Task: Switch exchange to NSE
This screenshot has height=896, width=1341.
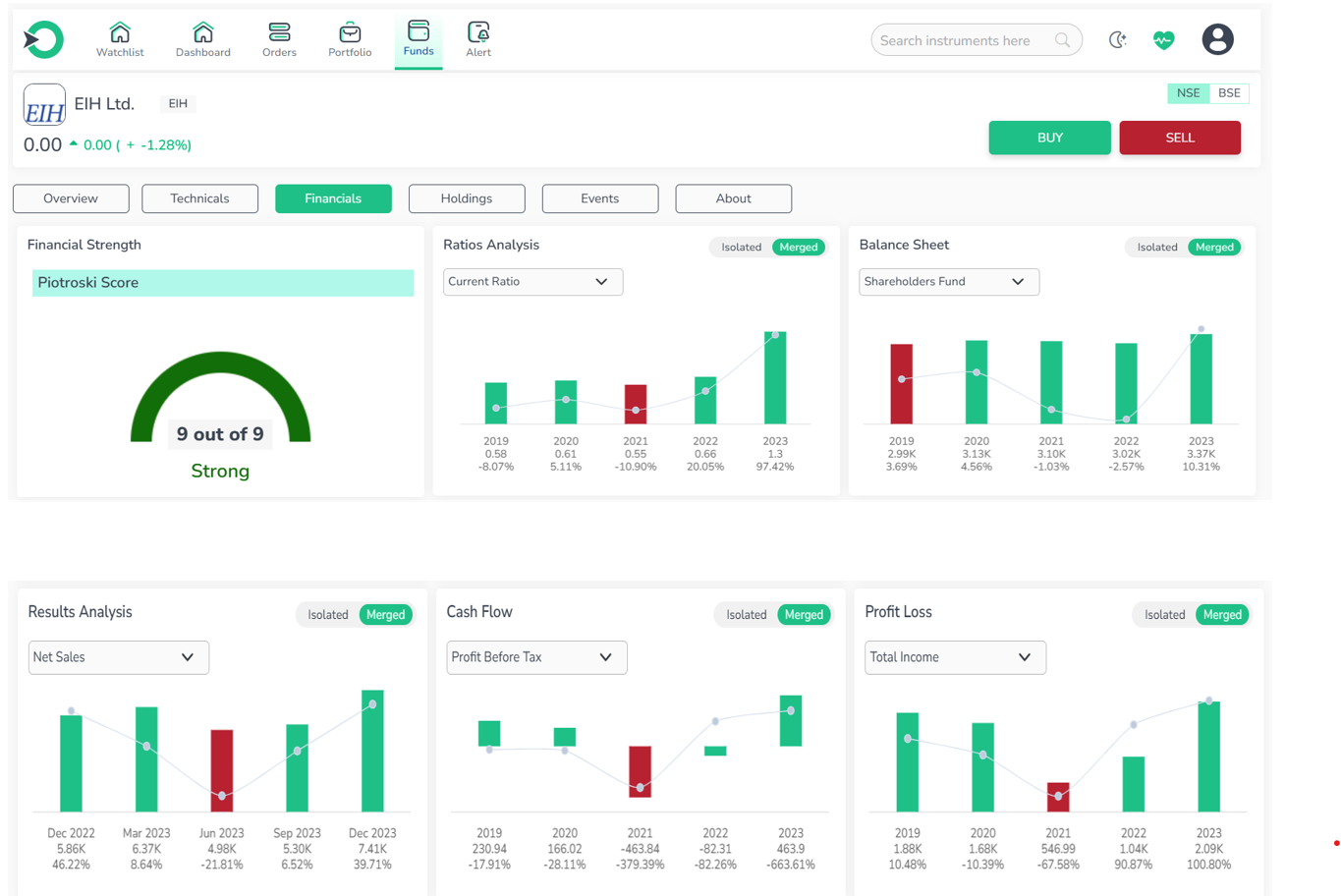Action: point(1188,93)
